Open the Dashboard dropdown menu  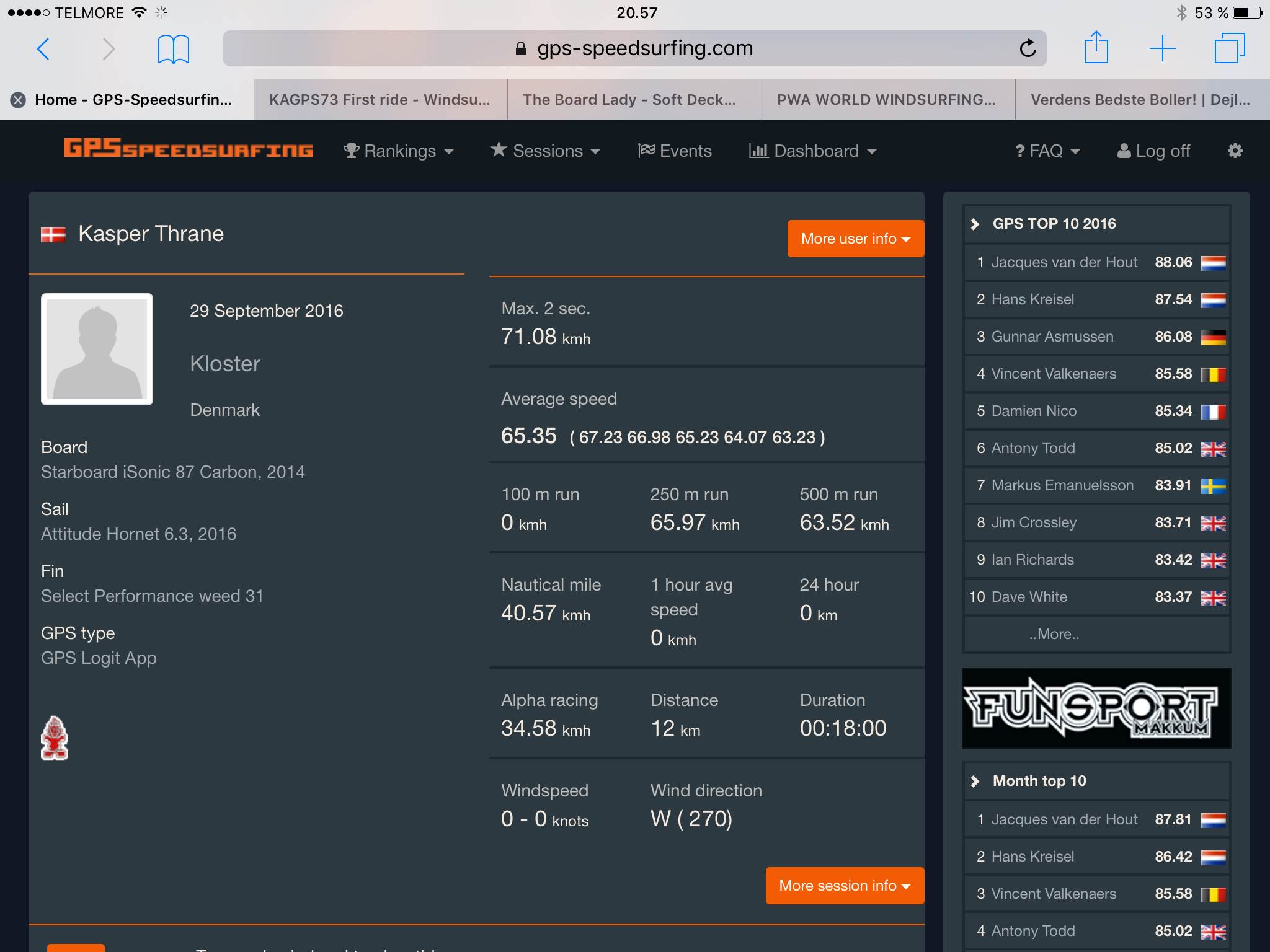[x=813, y=151]
